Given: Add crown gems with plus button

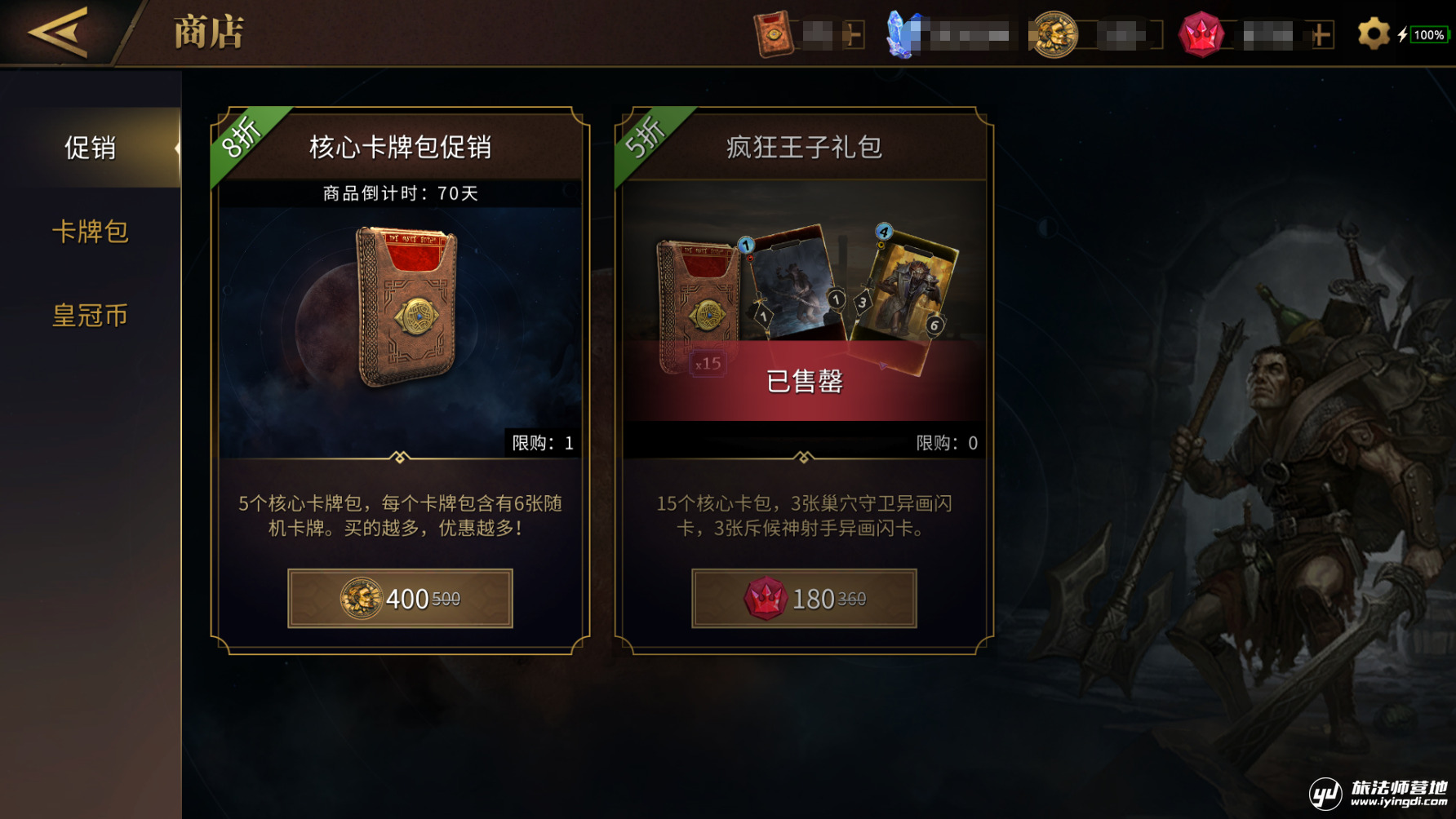Looking at the screenshot, I should 1321,35.
